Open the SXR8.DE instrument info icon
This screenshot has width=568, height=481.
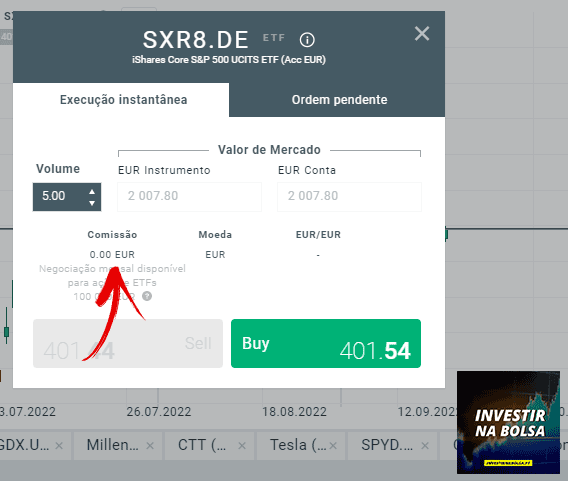(x=307, y=39)
